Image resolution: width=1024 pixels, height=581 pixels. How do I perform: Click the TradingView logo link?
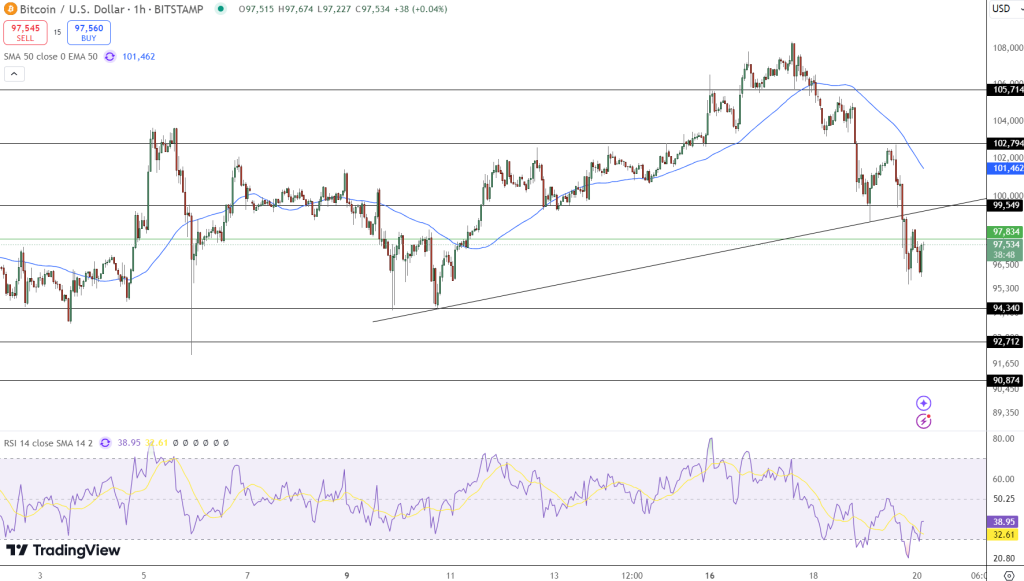click(63, 550)
